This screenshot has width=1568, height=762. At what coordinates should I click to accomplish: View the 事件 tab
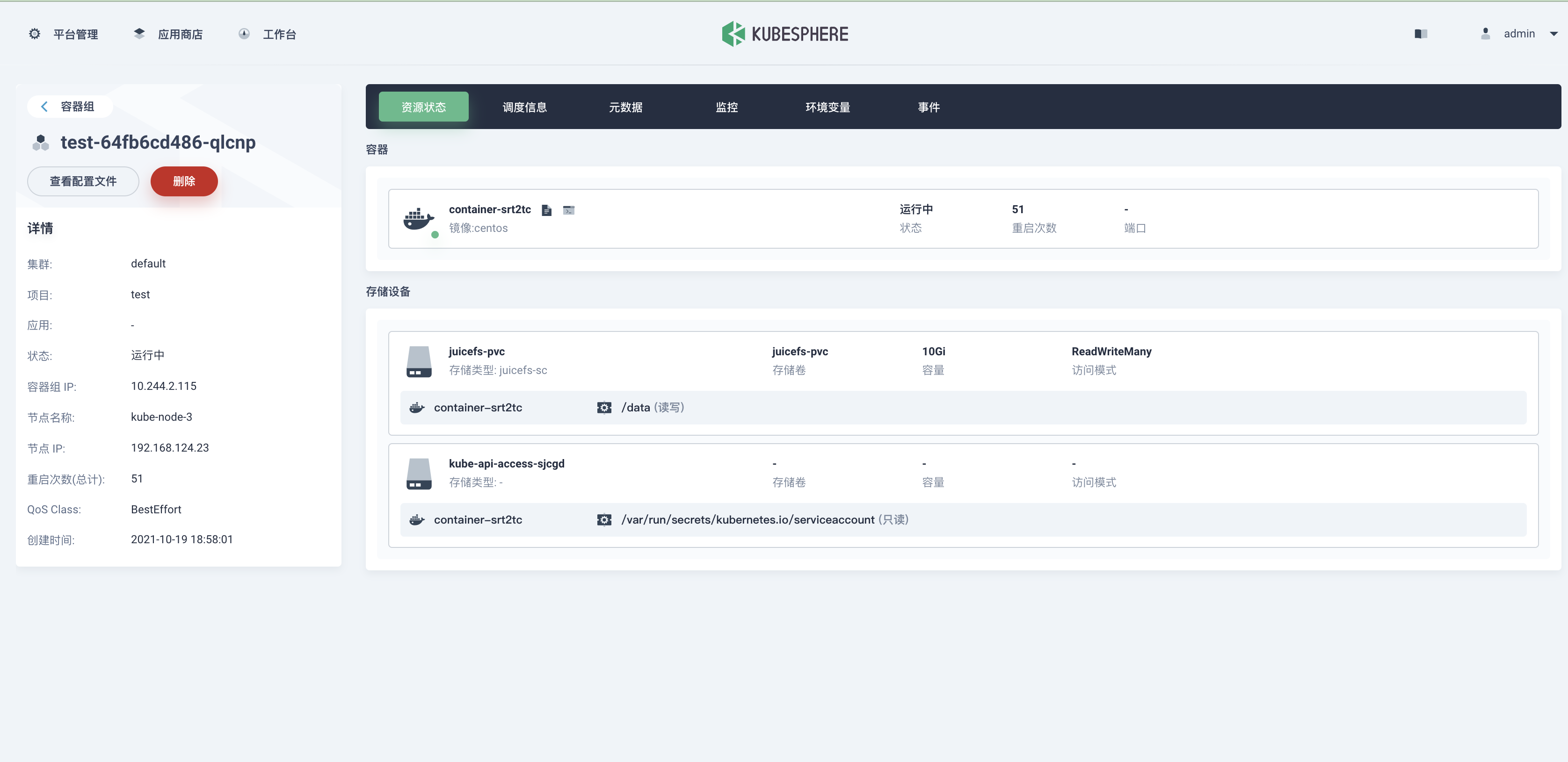point(928,107)
